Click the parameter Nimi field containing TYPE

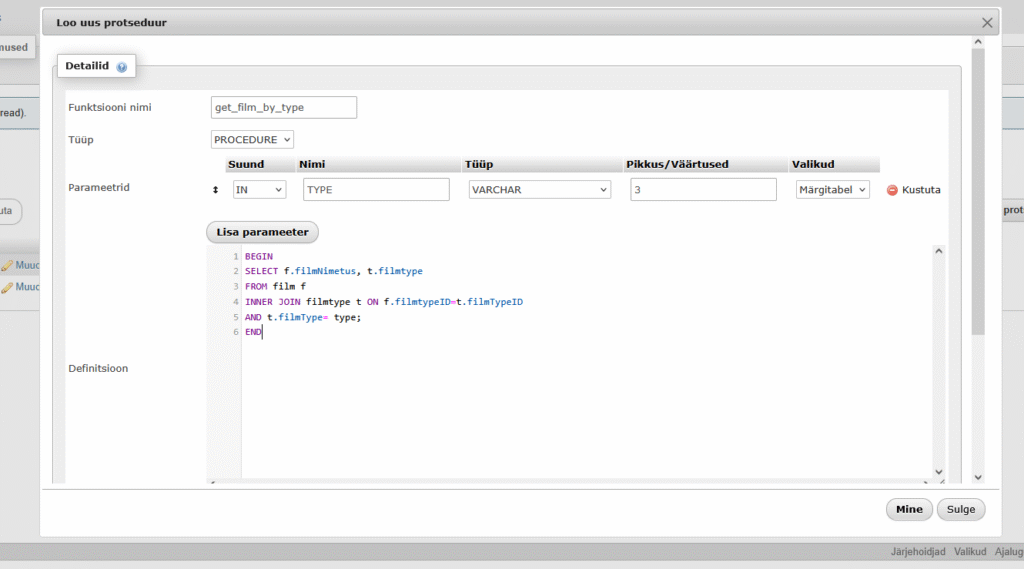(376, 189)
